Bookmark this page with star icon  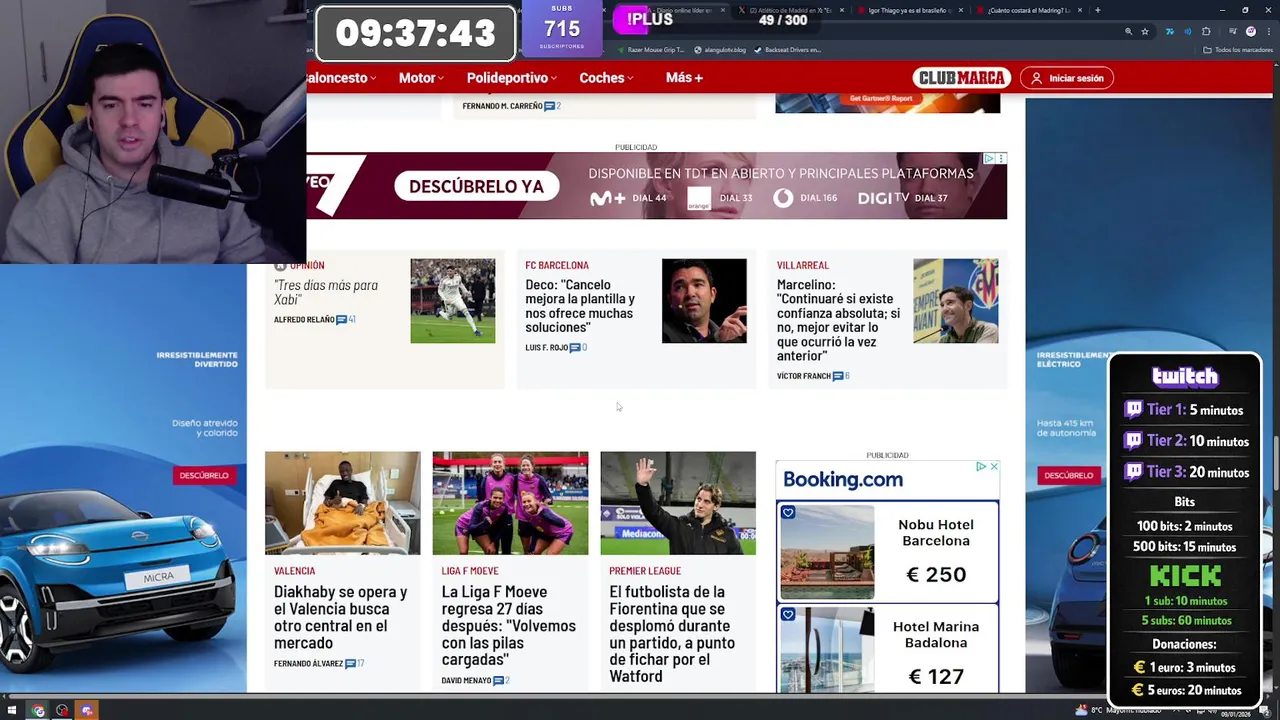coord(1145,31)
